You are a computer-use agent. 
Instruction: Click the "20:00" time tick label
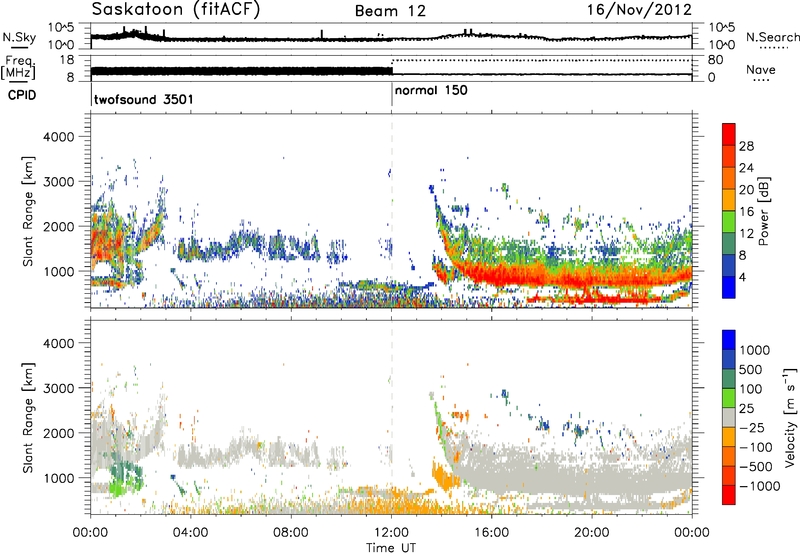(x=592, y=533)
